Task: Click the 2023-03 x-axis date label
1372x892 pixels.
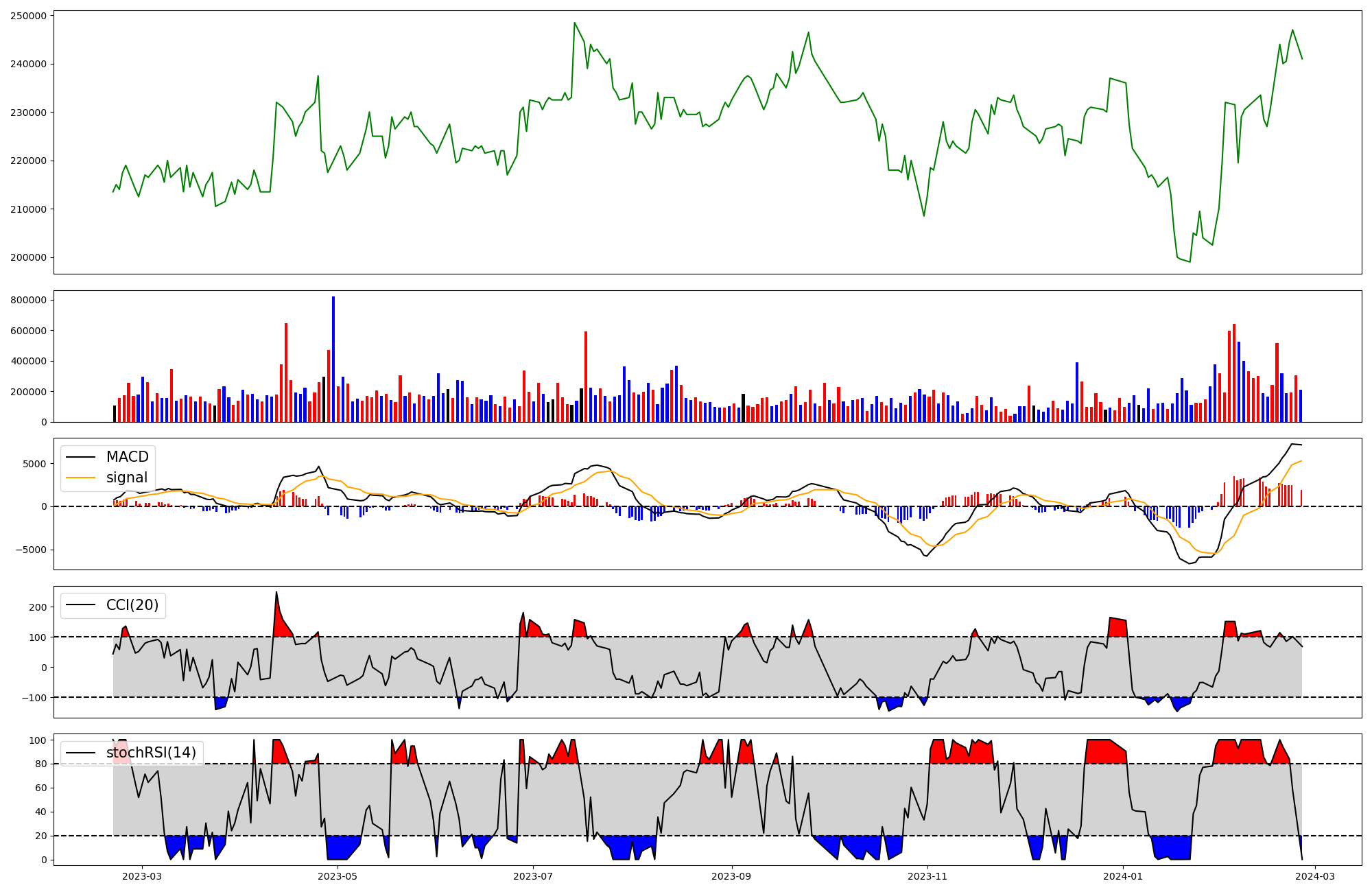Action: tap(142, 876)
